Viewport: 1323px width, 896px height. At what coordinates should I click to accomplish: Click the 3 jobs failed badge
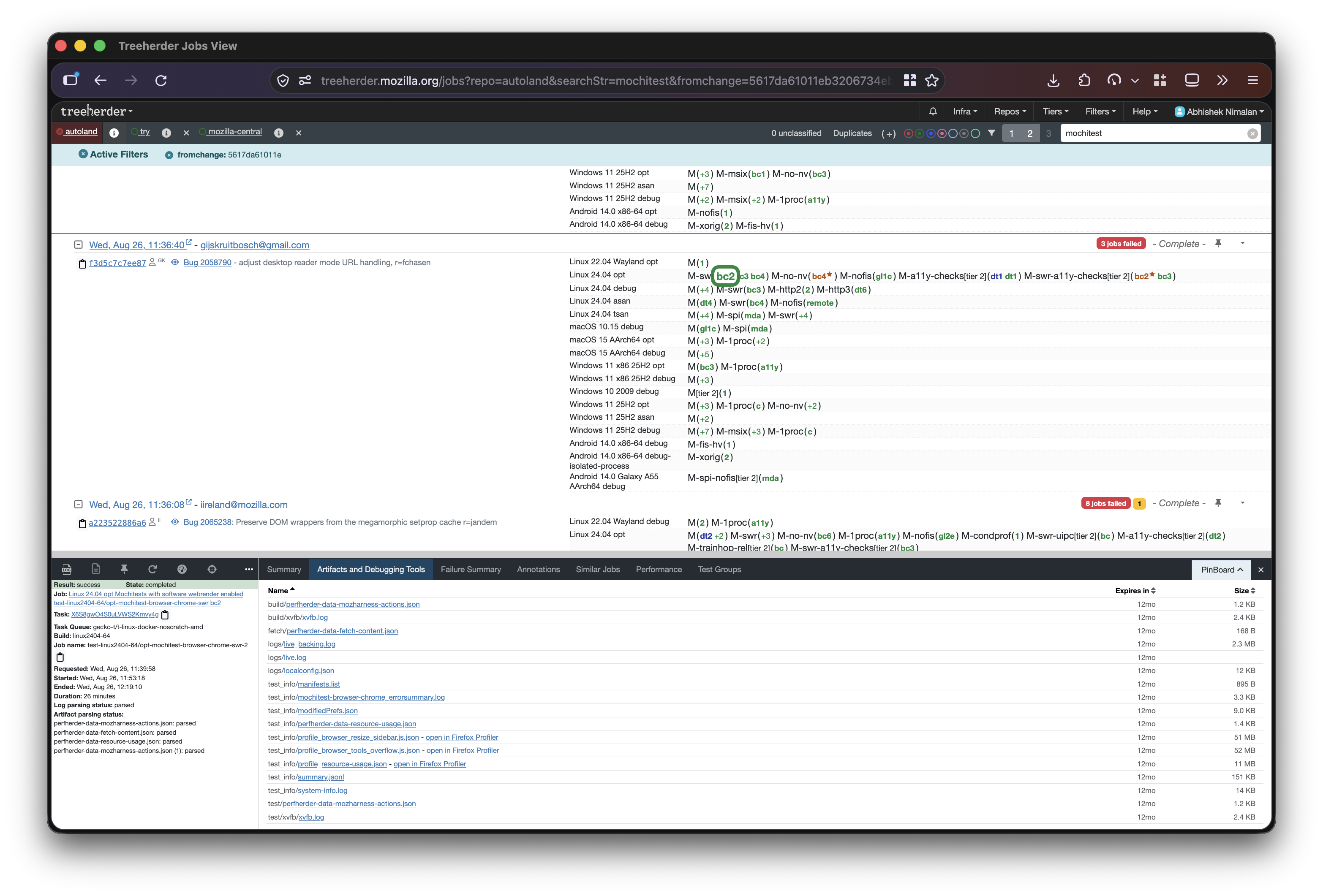pyautogui.click(x=1121, y=244)
